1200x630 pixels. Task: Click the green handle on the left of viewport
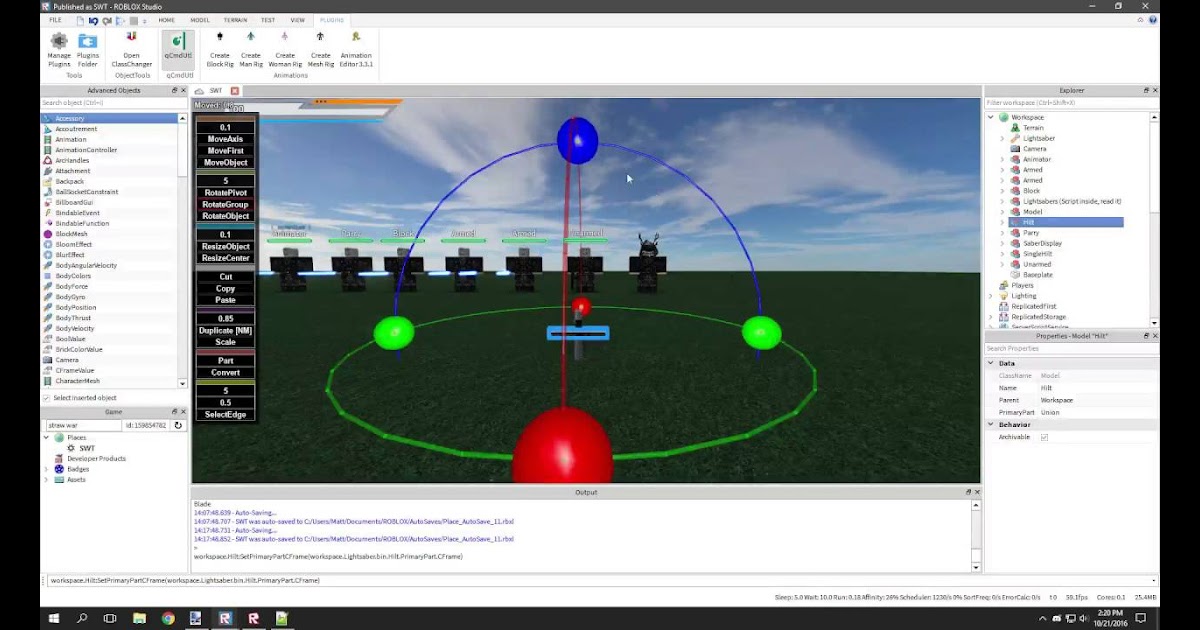(394, 333)
